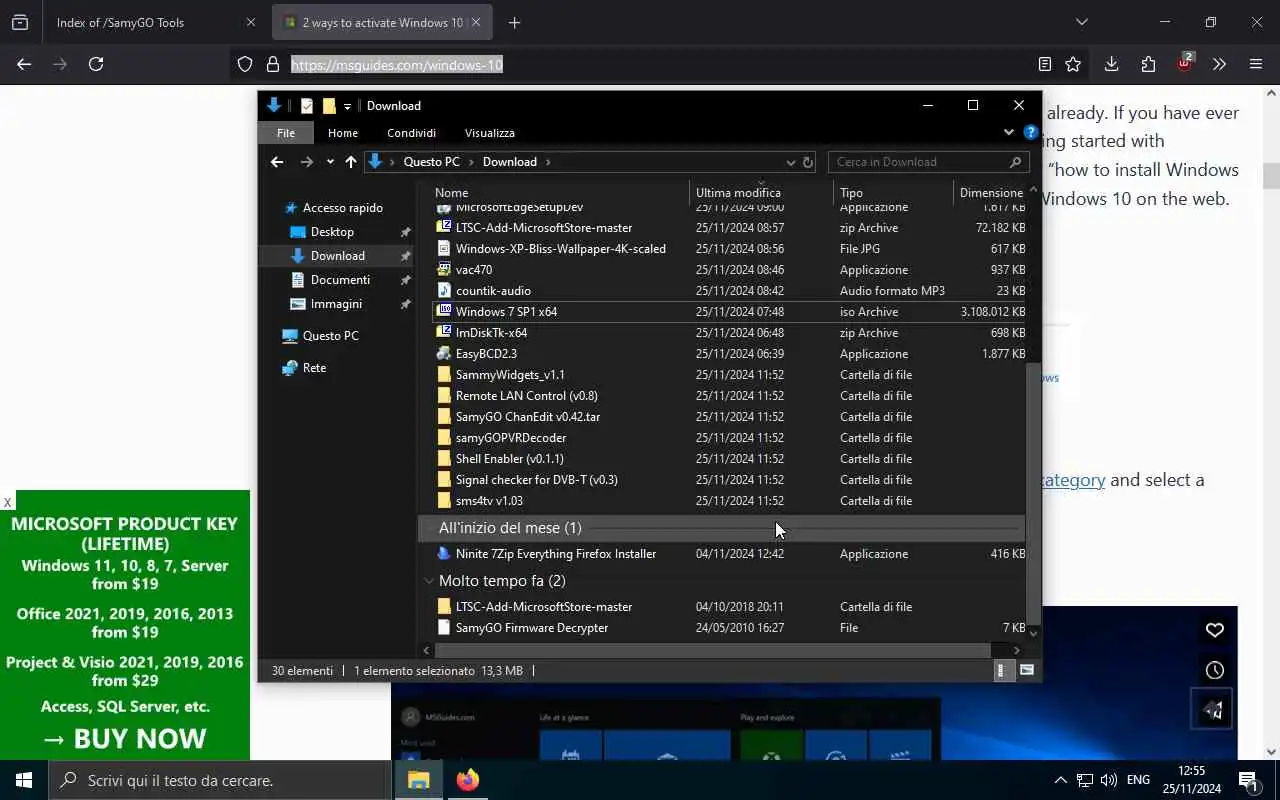Image resolution: width=1280 pixels, height=800 pixels.
Task: Select Accesso rapido in the navigation pane
Action: (343, 208)
